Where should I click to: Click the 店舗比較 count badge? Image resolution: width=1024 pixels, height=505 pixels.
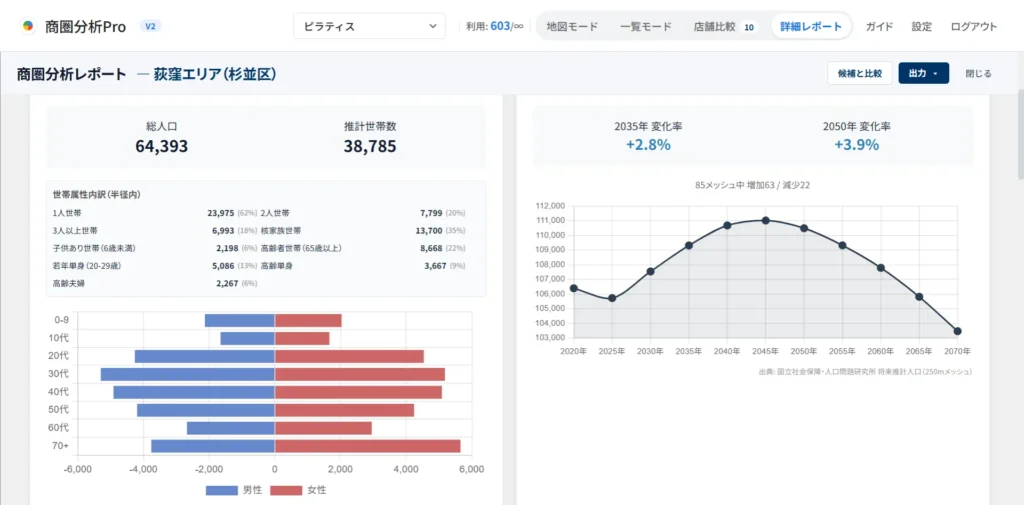[749, 27]
